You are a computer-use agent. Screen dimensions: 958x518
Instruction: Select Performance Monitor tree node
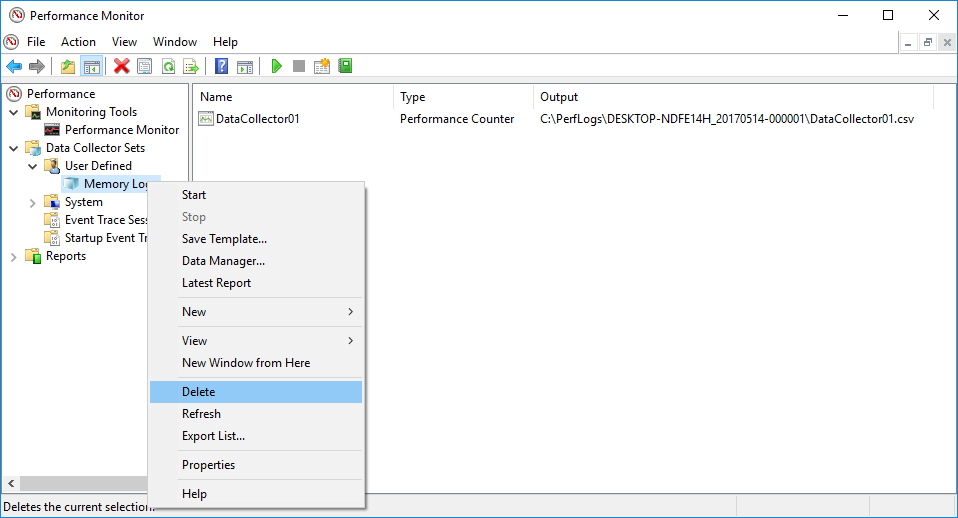[x=122, y=130]
